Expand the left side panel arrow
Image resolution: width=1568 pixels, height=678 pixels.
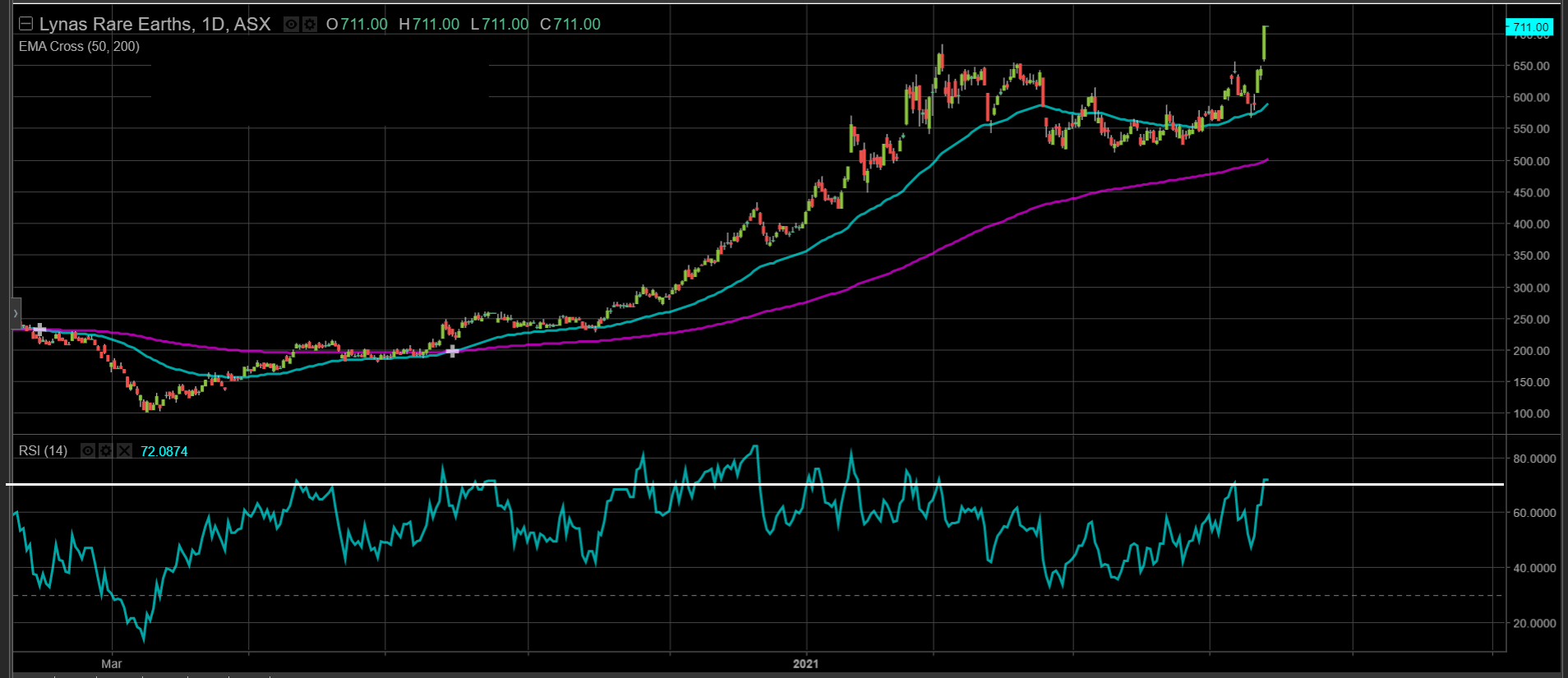point(16,314)
